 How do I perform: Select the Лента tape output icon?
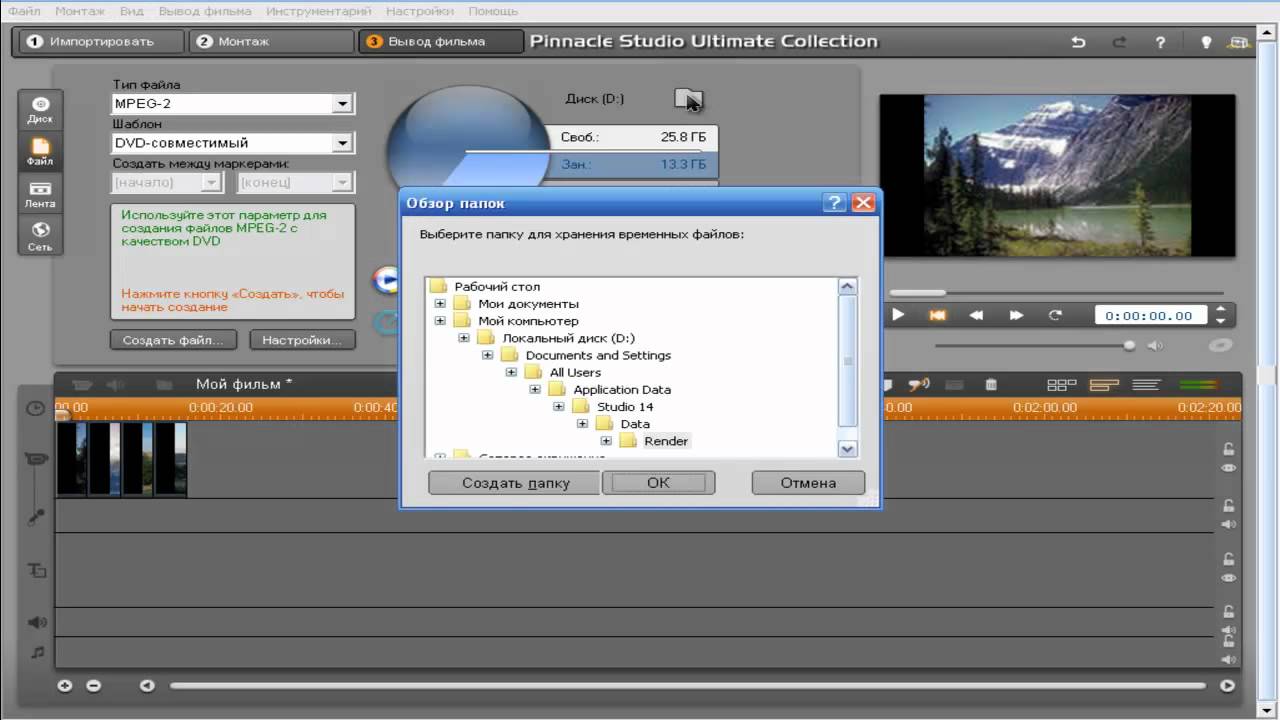pyautogui.click(x=40, y=194)
